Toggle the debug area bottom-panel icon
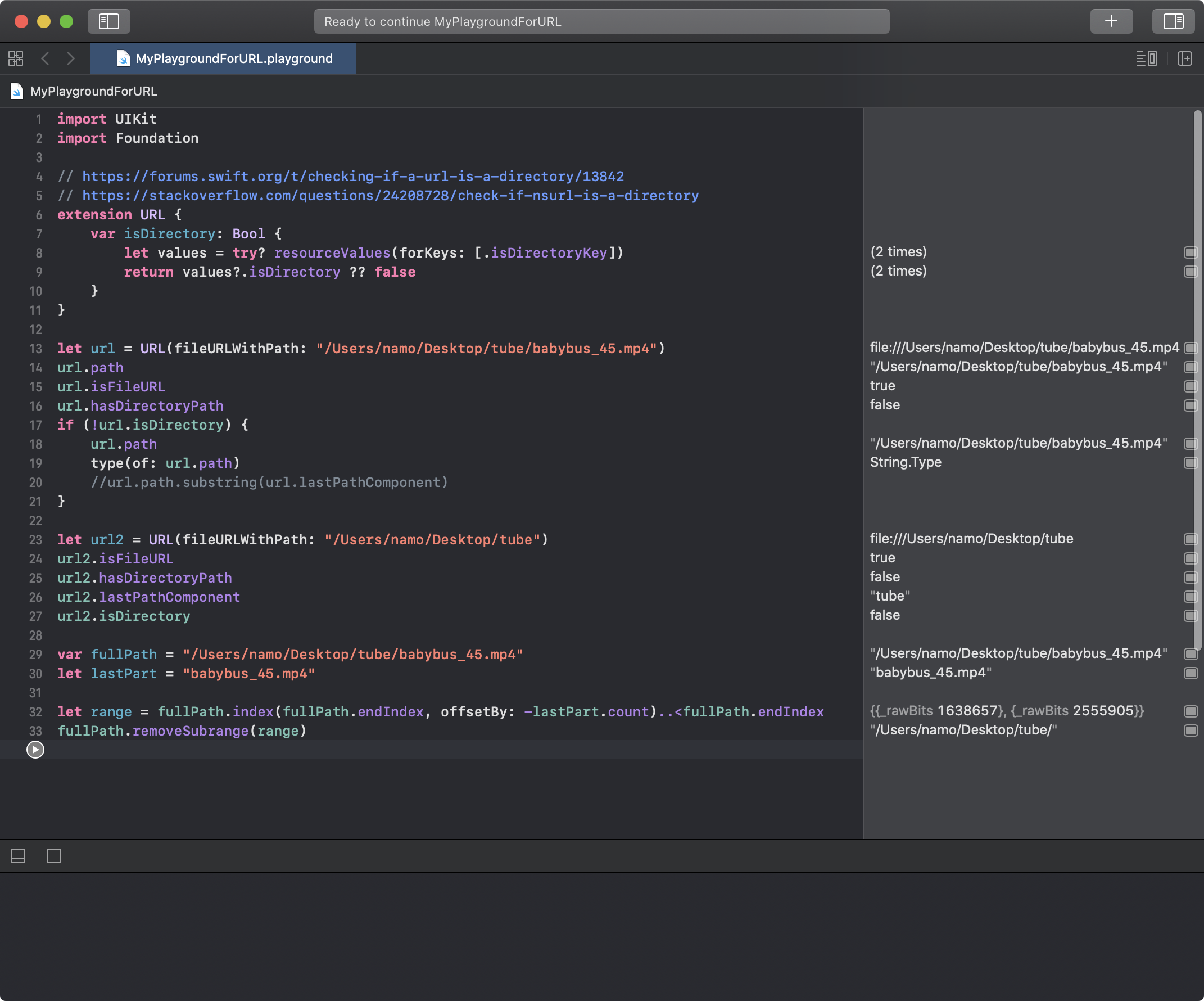Image resolution: width=1204 pixels, height=1001 pixels. click(x=19, y=856)
